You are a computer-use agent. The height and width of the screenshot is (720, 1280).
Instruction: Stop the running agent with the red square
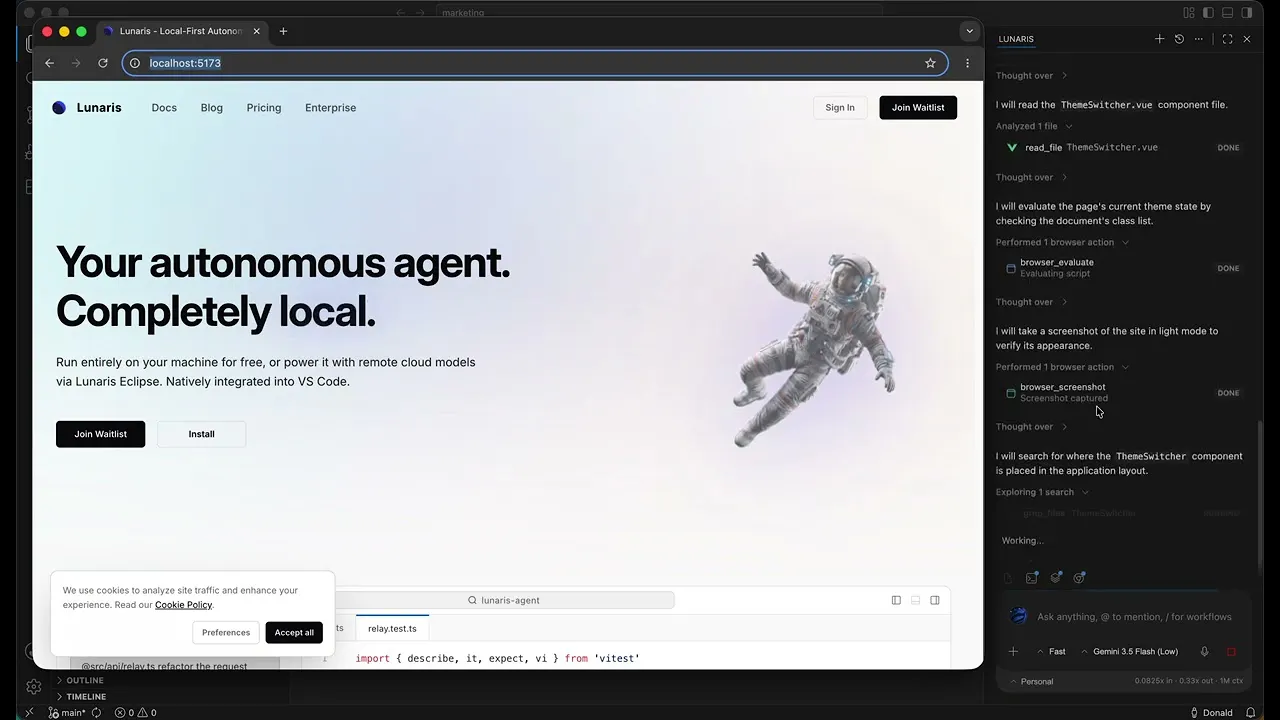point(1231,651)
